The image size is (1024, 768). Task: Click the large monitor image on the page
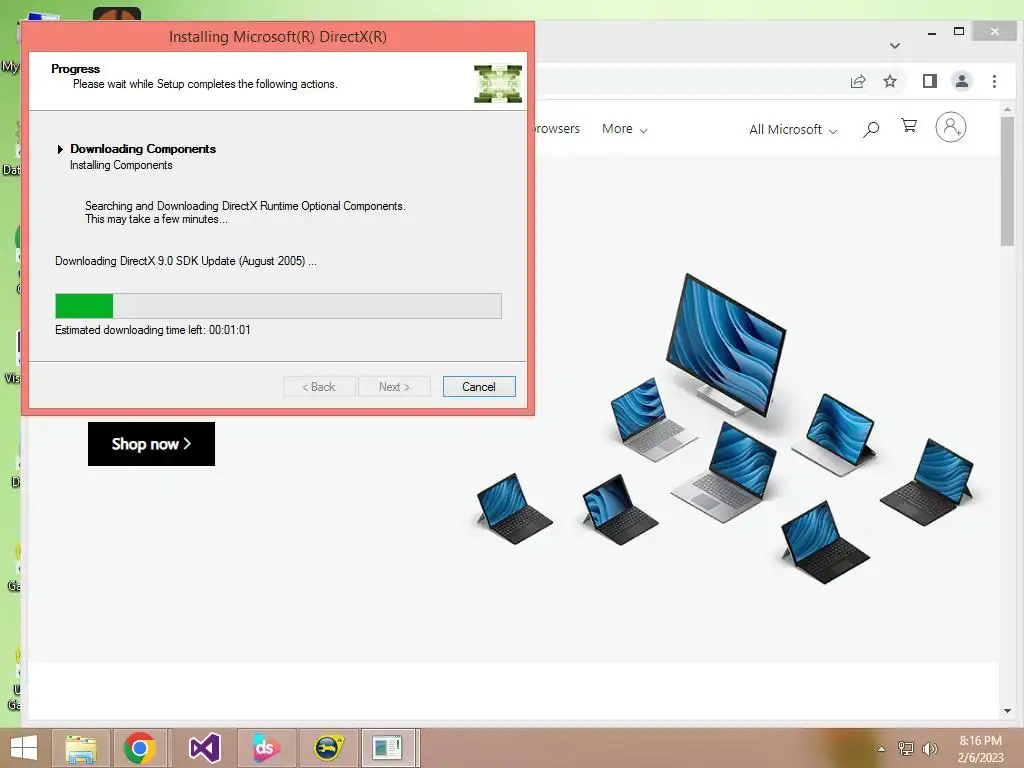coord(726,344)
